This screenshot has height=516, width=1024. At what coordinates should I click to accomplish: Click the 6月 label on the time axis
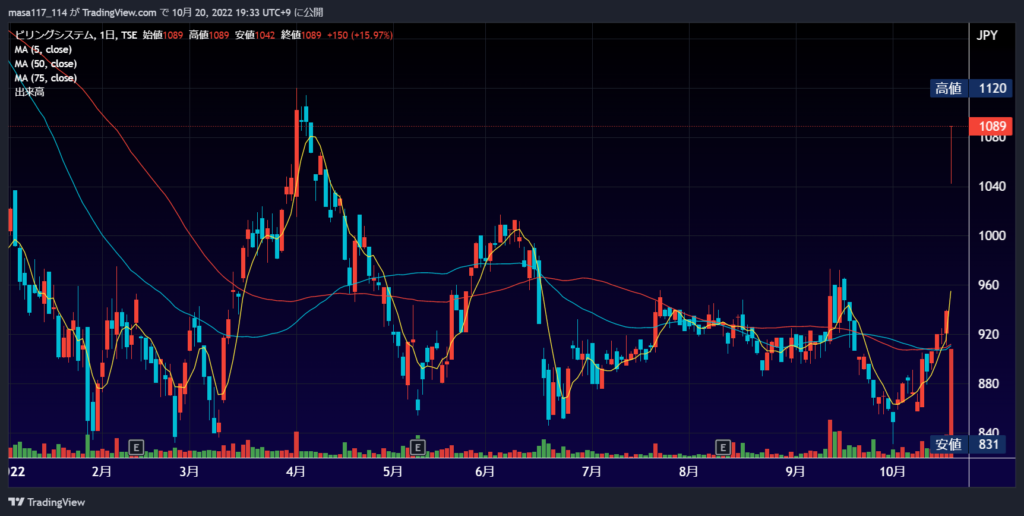(485, 472)
